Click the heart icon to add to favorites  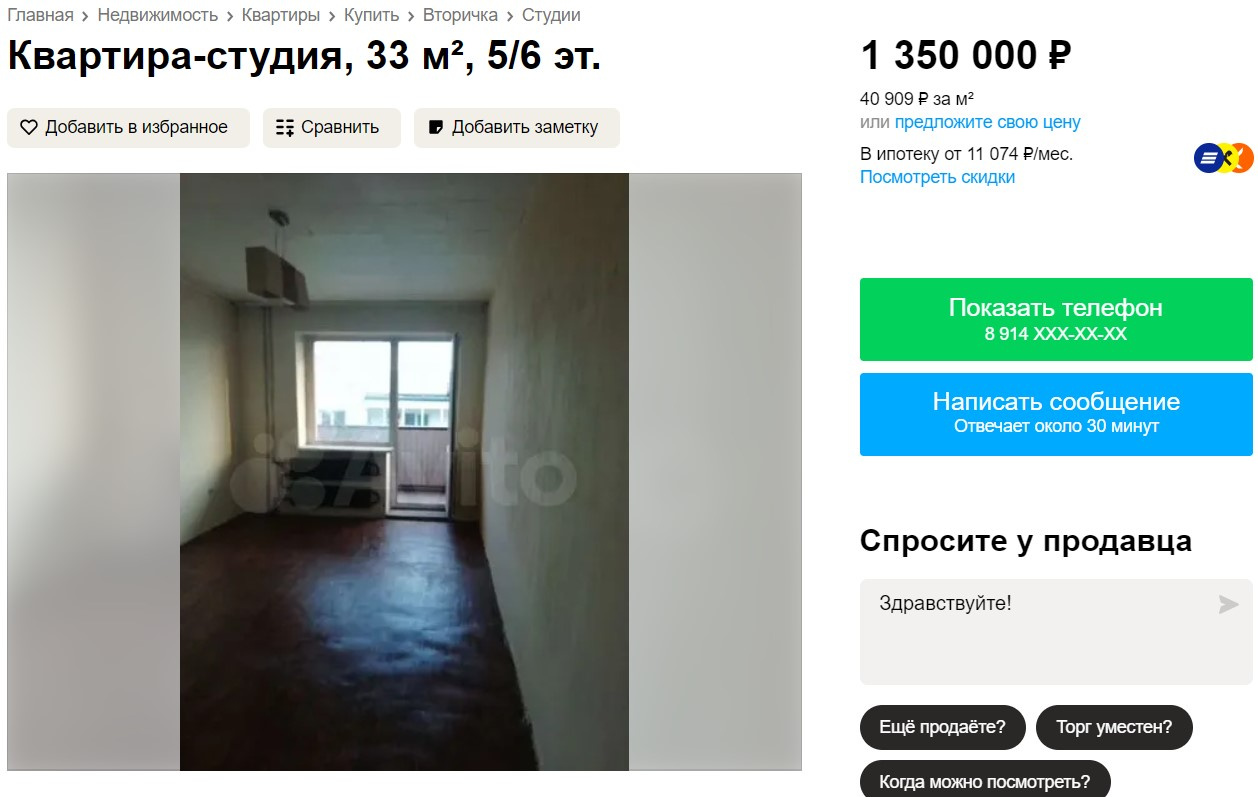(x=29, y=128)
